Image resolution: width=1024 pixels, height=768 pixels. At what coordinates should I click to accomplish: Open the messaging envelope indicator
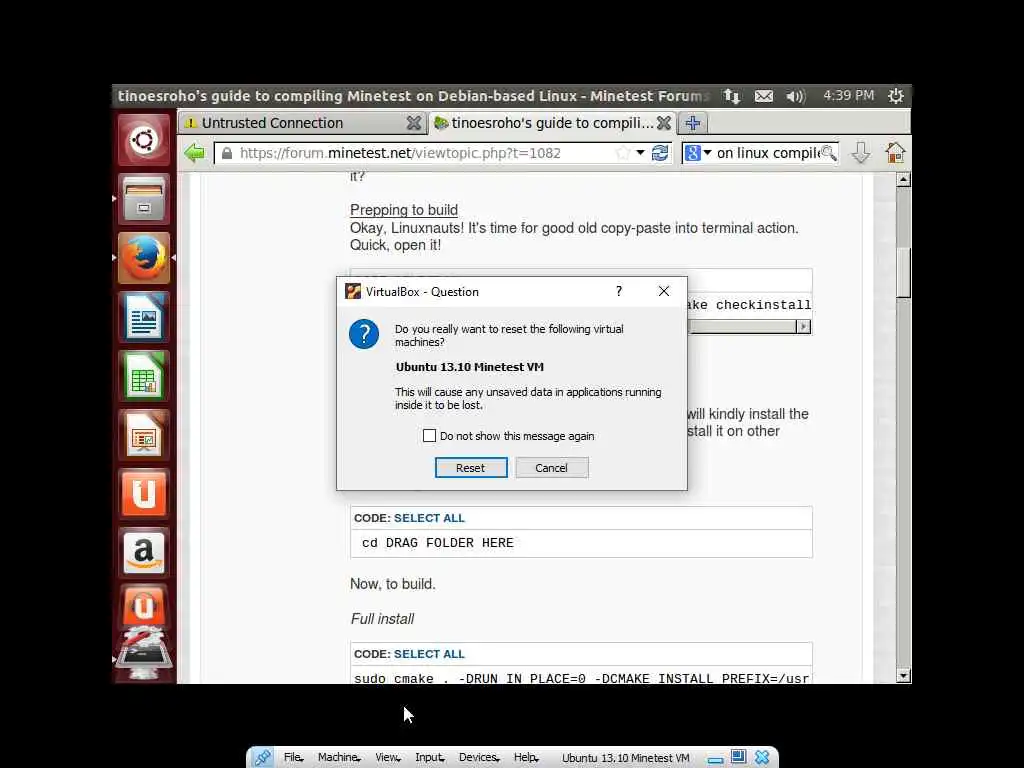[x=763, y=96]
